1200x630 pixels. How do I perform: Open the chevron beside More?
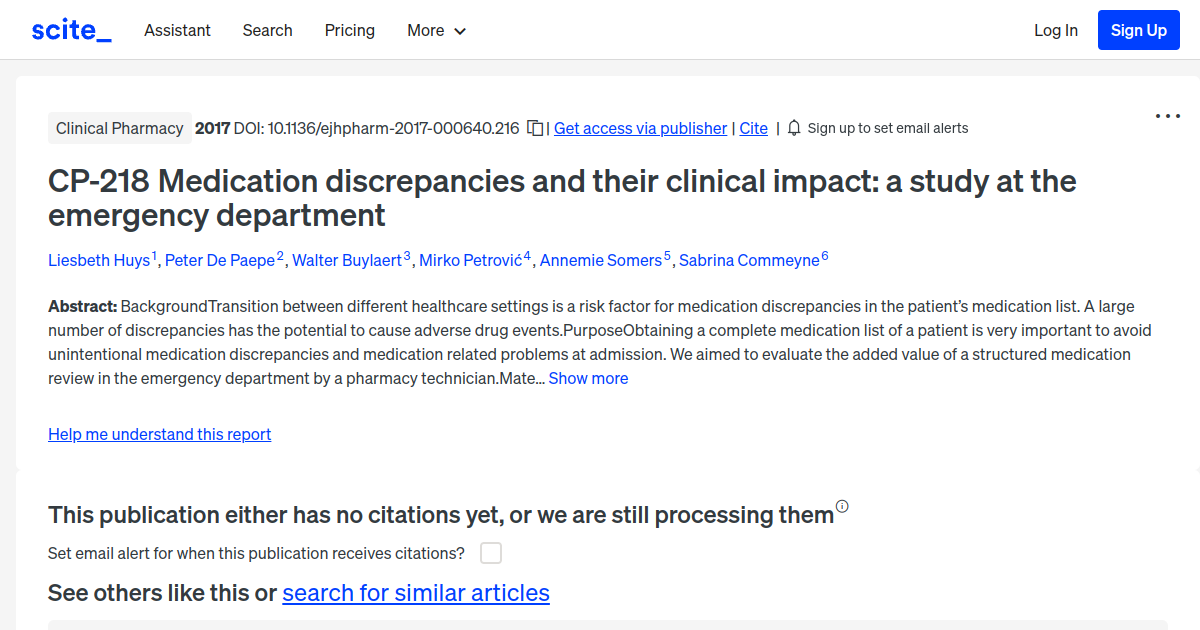(x=461, y=31)
